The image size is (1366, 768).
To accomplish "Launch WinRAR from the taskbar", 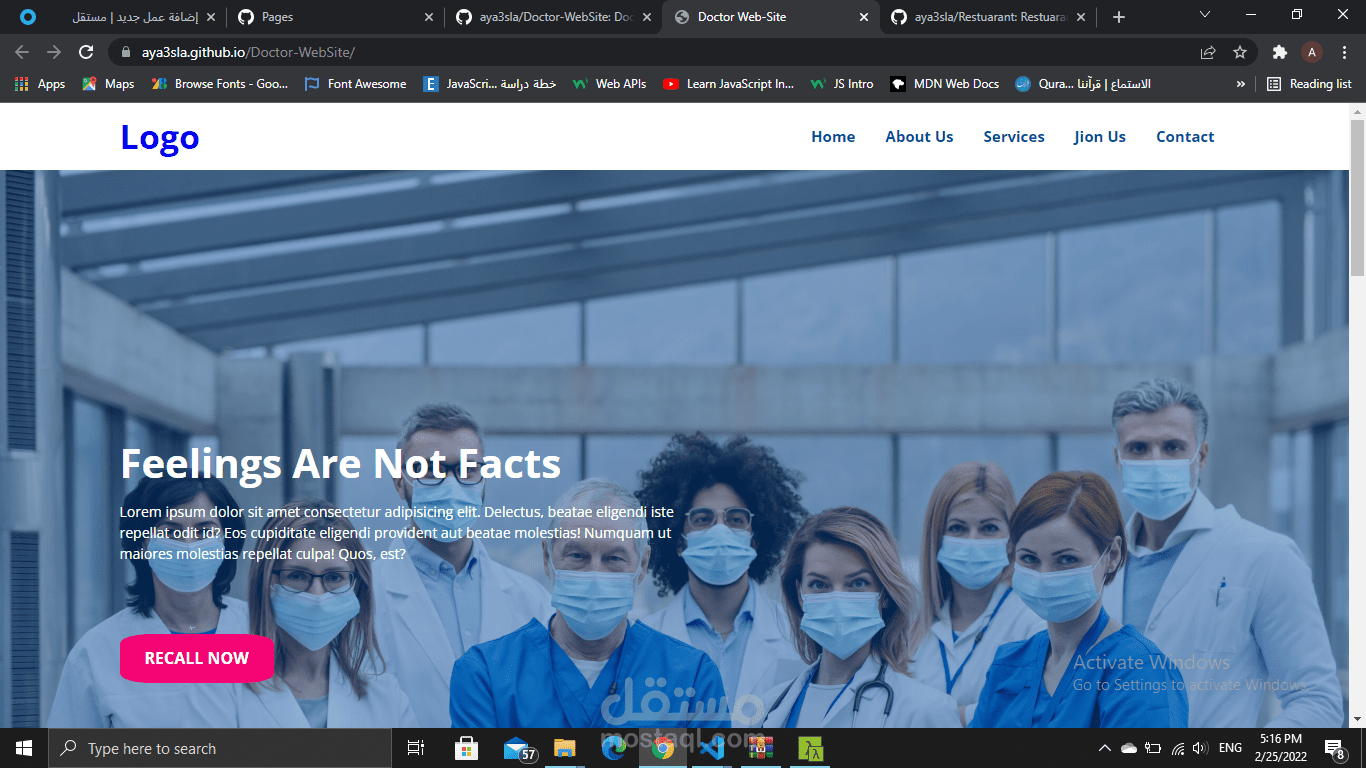I will click(761, 747).
